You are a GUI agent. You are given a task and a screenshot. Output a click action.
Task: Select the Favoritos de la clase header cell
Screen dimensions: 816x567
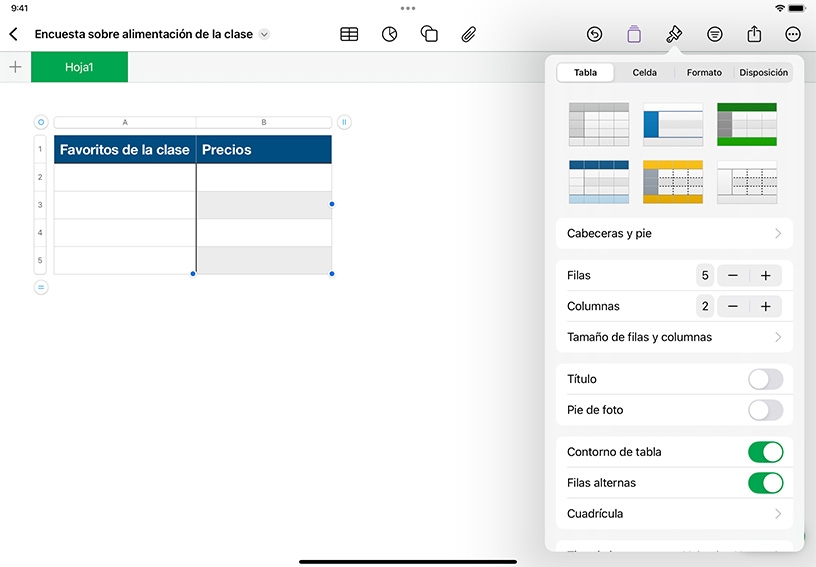click(x=125, y=149)
